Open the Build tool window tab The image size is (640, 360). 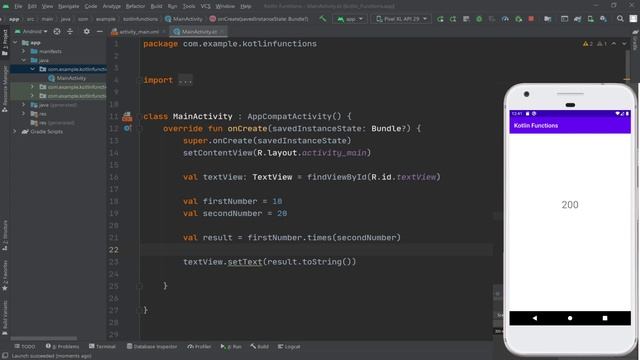click(x=260, y=347)
